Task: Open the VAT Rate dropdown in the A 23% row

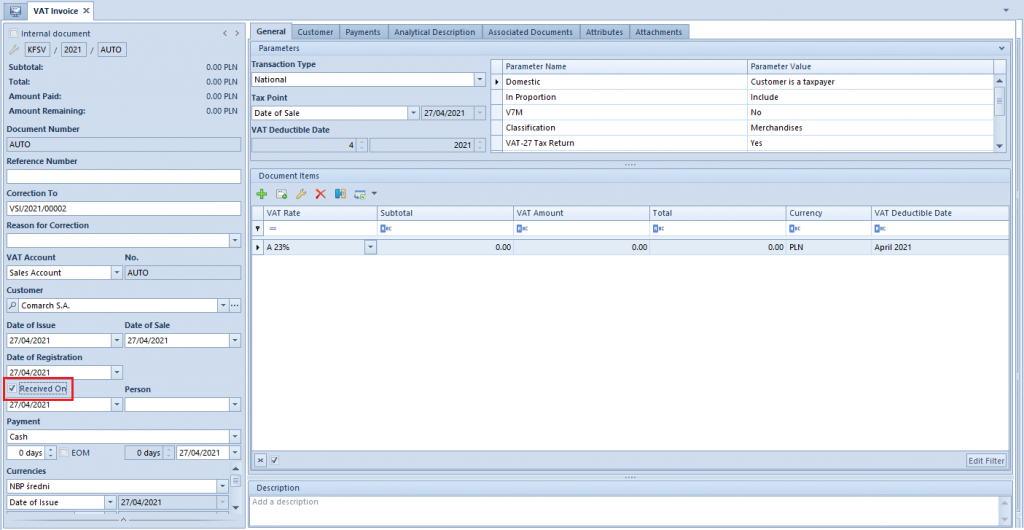Action: [370, 247]
